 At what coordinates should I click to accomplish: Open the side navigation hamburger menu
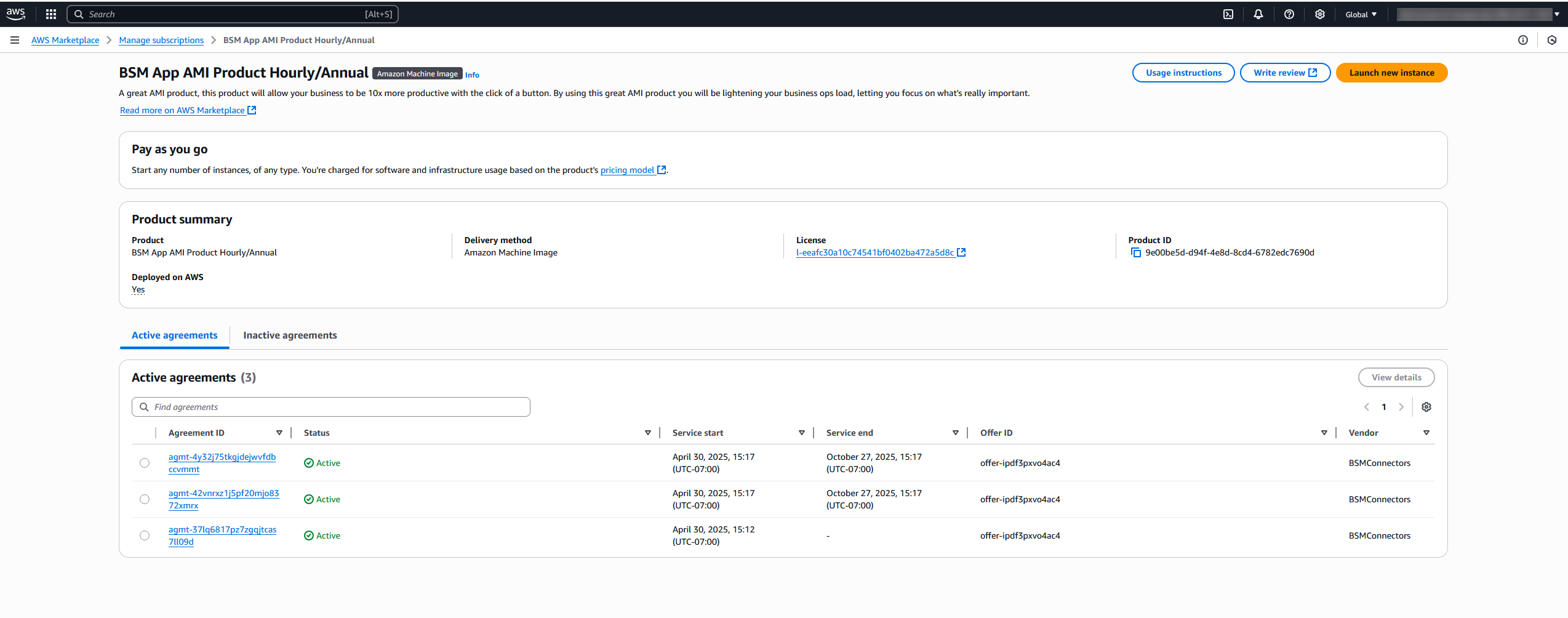(14, 39)
